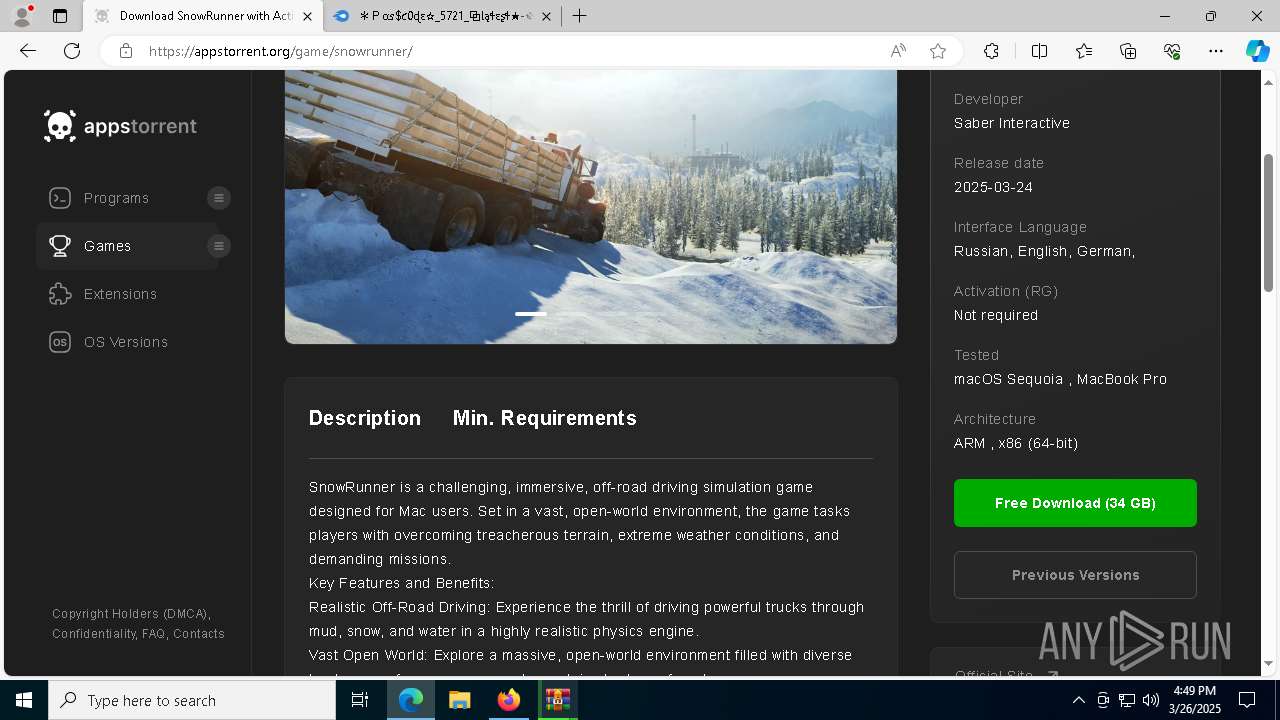Open Read aloud icon in address bar
1280x720 pixels.
tap(898, 51)
